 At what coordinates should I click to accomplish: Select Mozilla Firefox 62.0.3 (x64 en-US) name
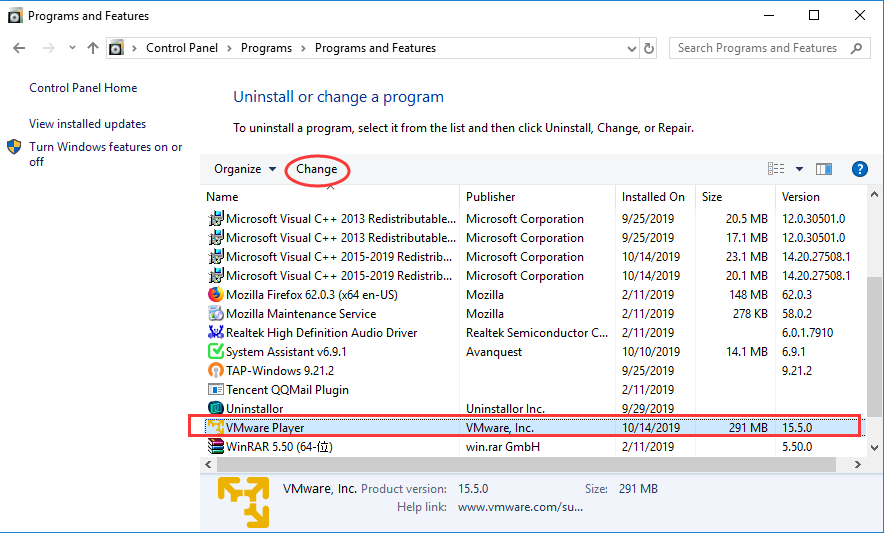click(x=312, y=294)
